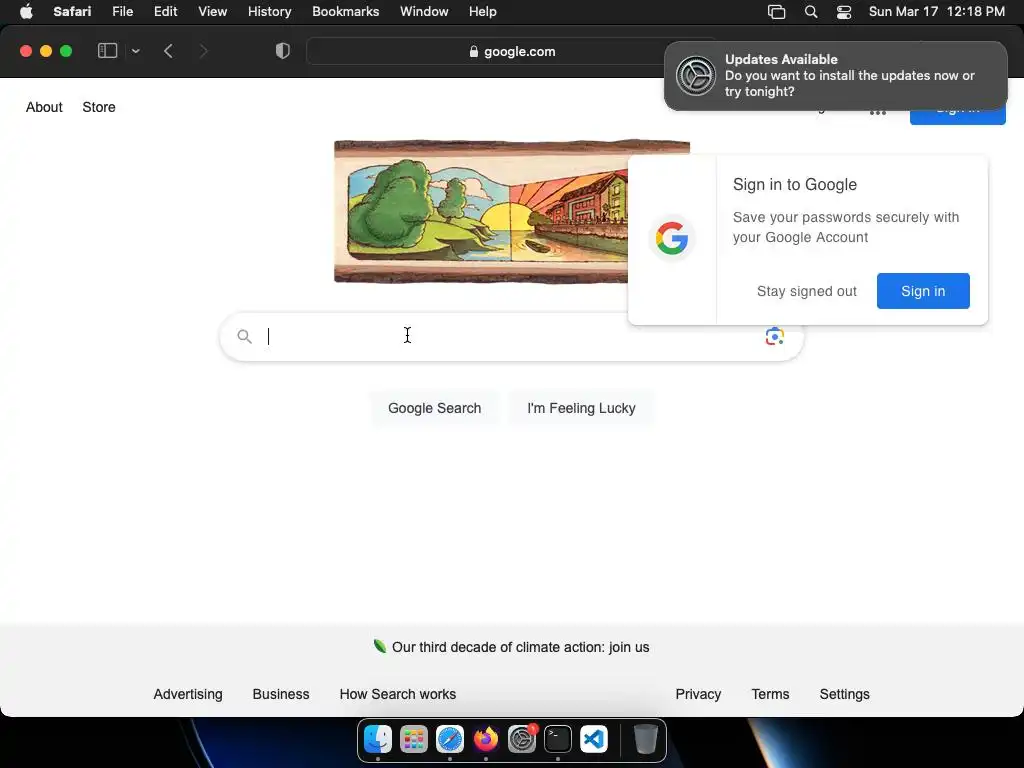This screenshot has width=1024, height=768.
Task: Open the Edit menu
Action: (165, 12)
